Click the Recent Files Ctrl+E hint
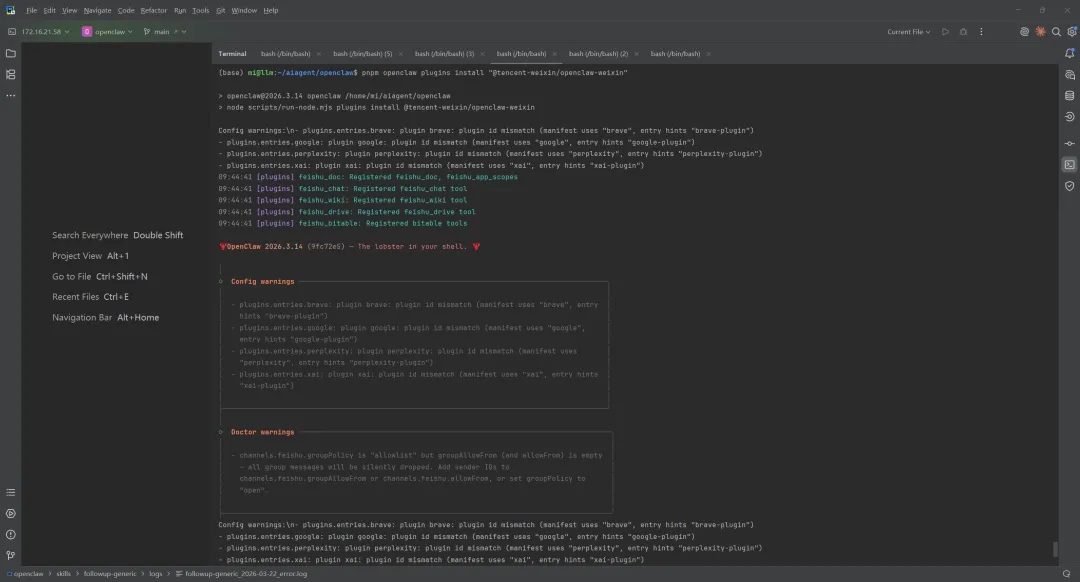Image resolution: width=1080 pixels, height=582 pixels. 90,297
